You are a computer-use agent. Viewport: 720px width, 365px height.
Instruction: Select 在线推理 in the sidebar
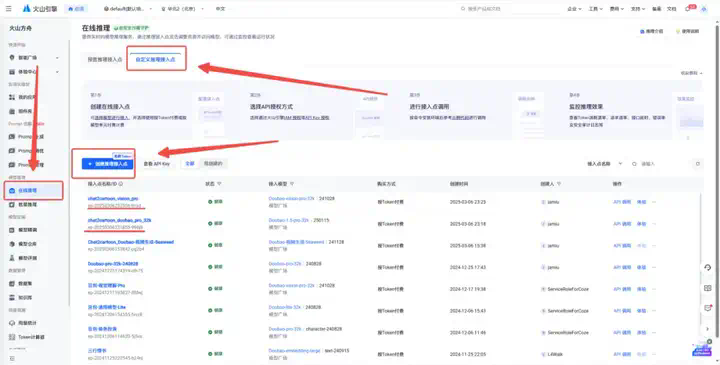(x=34, y=191)
